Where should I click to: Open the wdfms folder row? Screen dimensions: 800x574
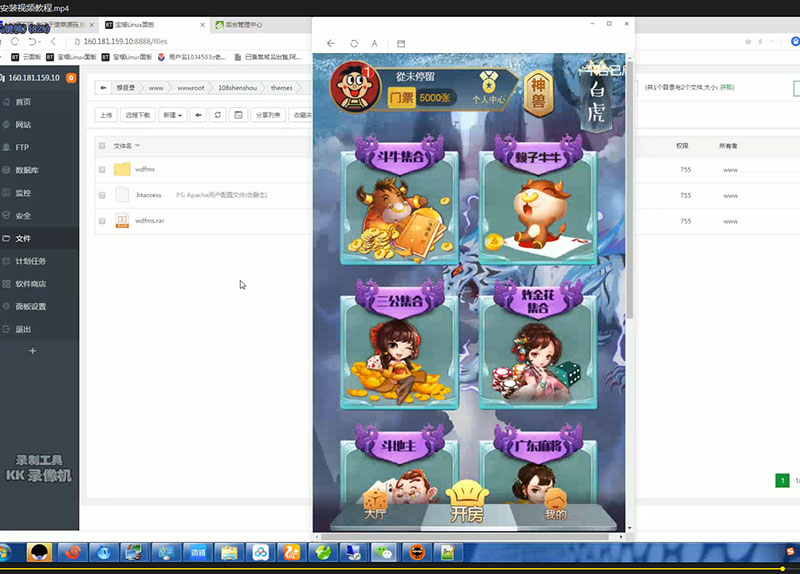pyautogui.click(x=203, y=169)
